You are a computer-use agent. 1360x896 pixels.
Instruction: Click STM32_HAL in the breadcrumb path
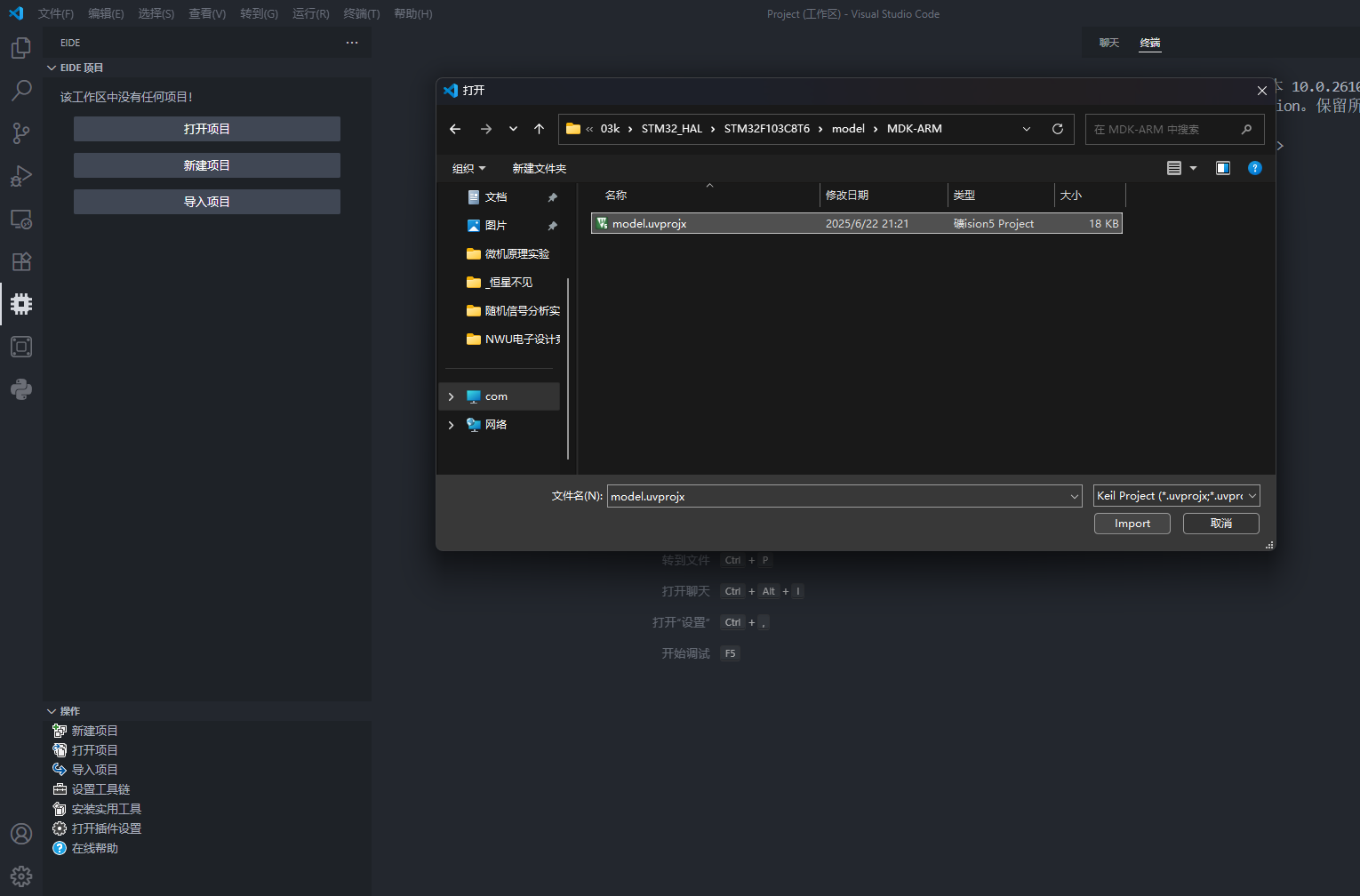672,129
